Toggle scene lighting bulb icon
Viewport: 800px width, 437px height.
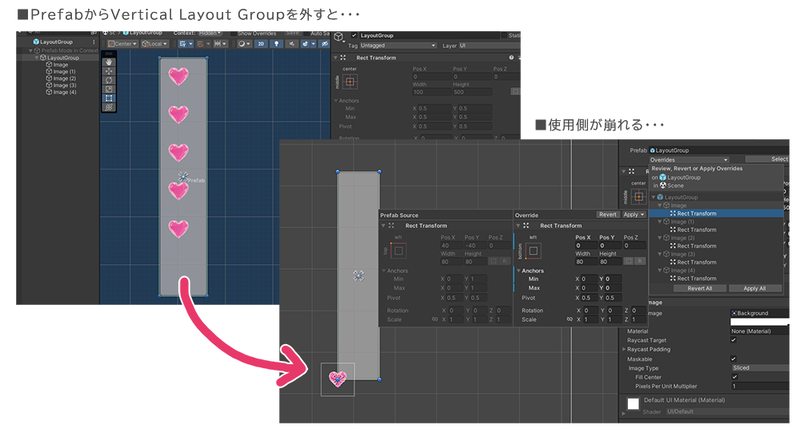coord(276,44)
